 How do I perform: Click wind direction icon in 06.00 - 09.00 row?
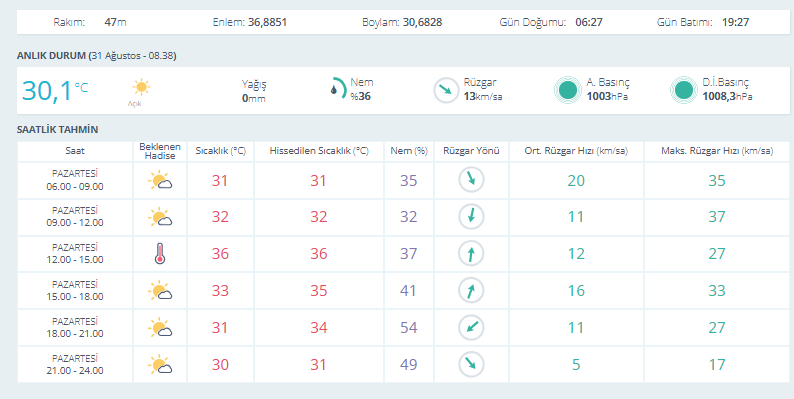(471, 180)
